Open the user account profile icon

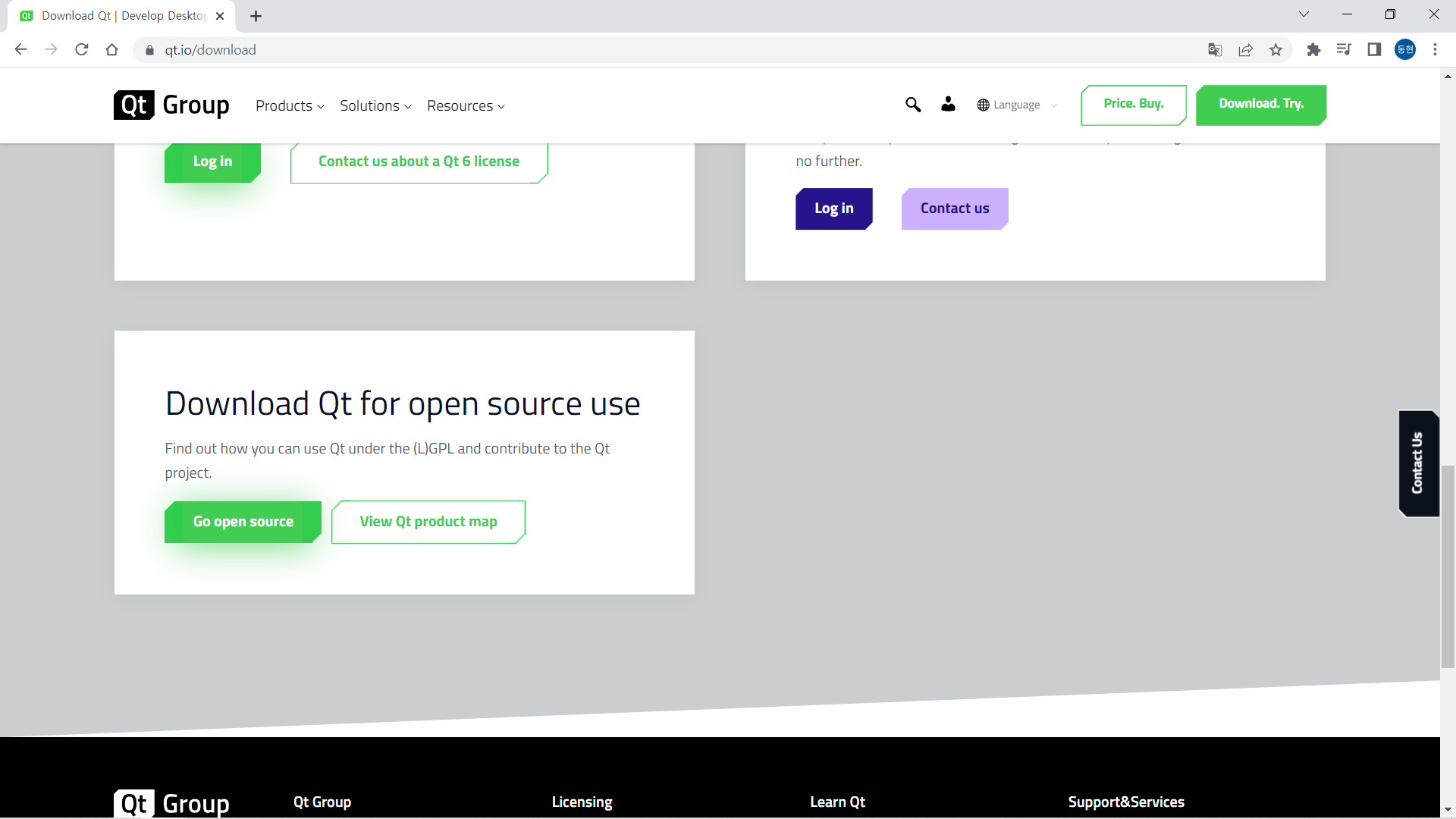(x=948, y=105)
